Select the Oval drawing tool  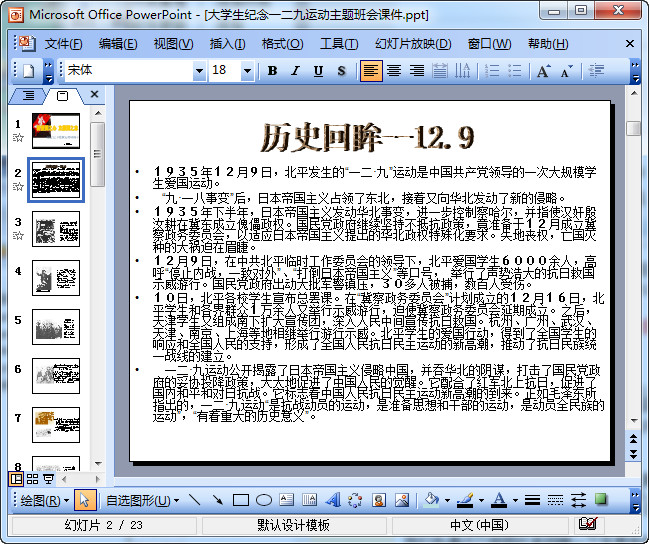(263, 499)
